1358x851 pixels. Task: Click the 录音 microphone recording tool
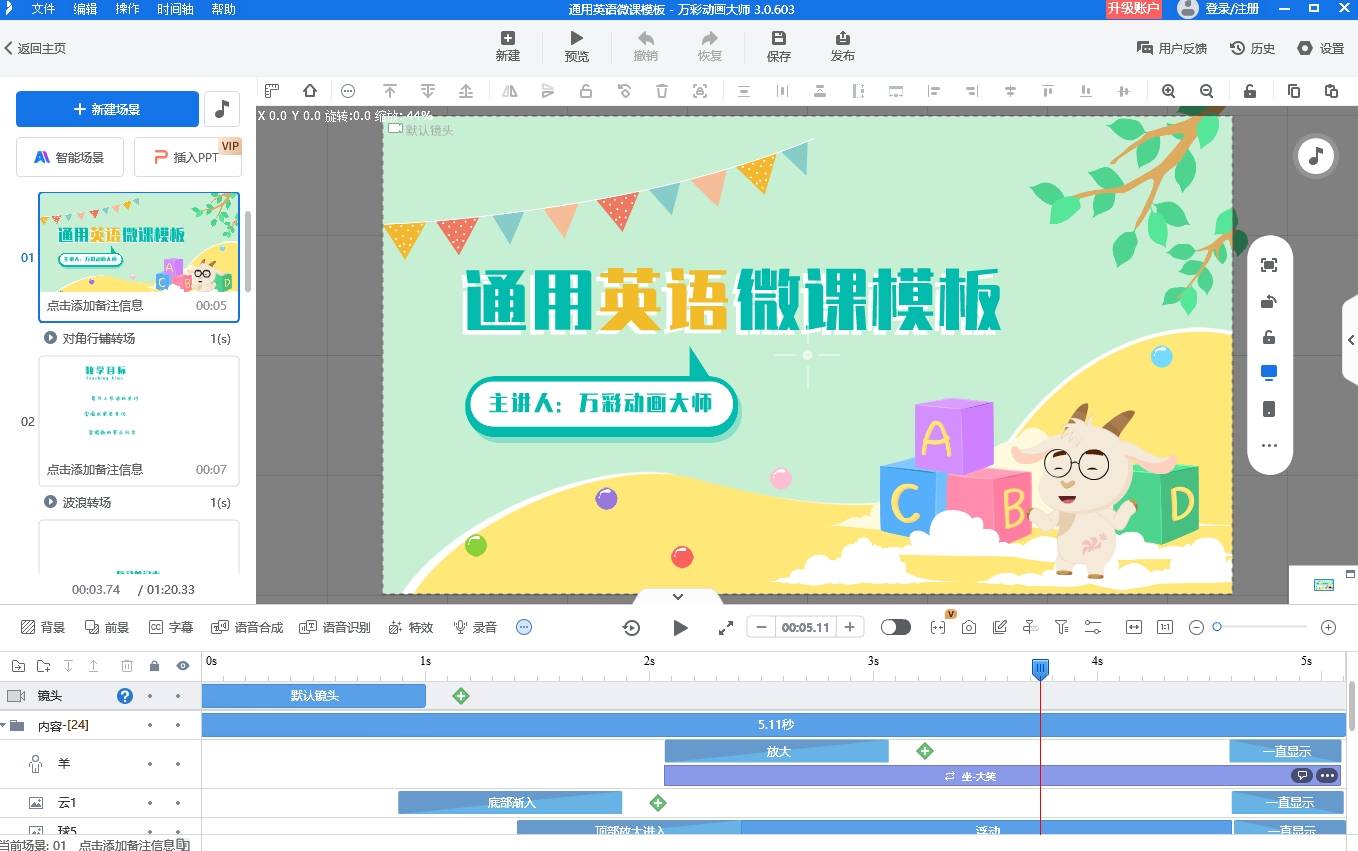coord(475,627)
